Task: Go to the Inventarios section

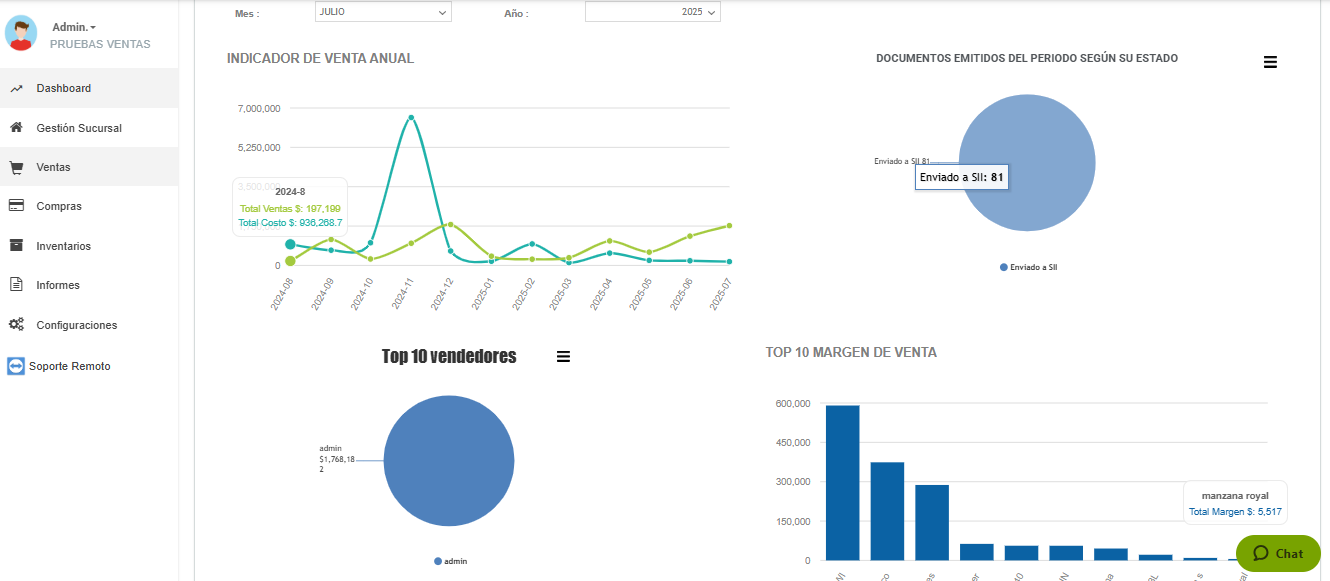Action: [x=63, y=246]
